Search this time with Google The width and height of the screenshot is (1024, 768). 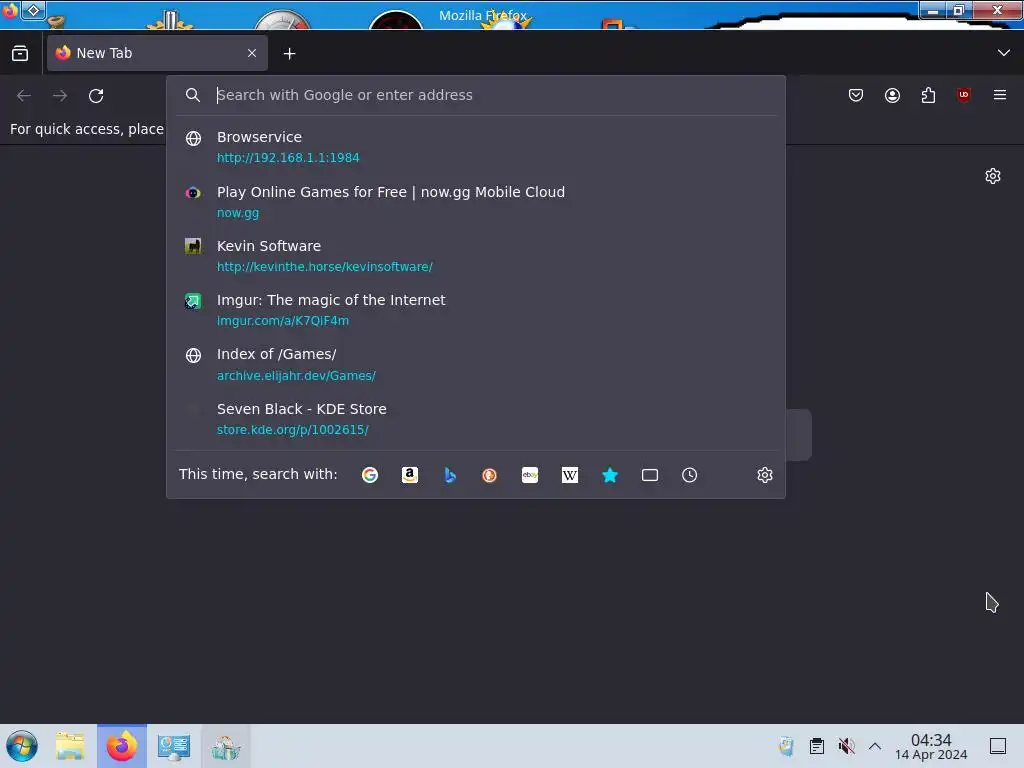coord(370,475)
